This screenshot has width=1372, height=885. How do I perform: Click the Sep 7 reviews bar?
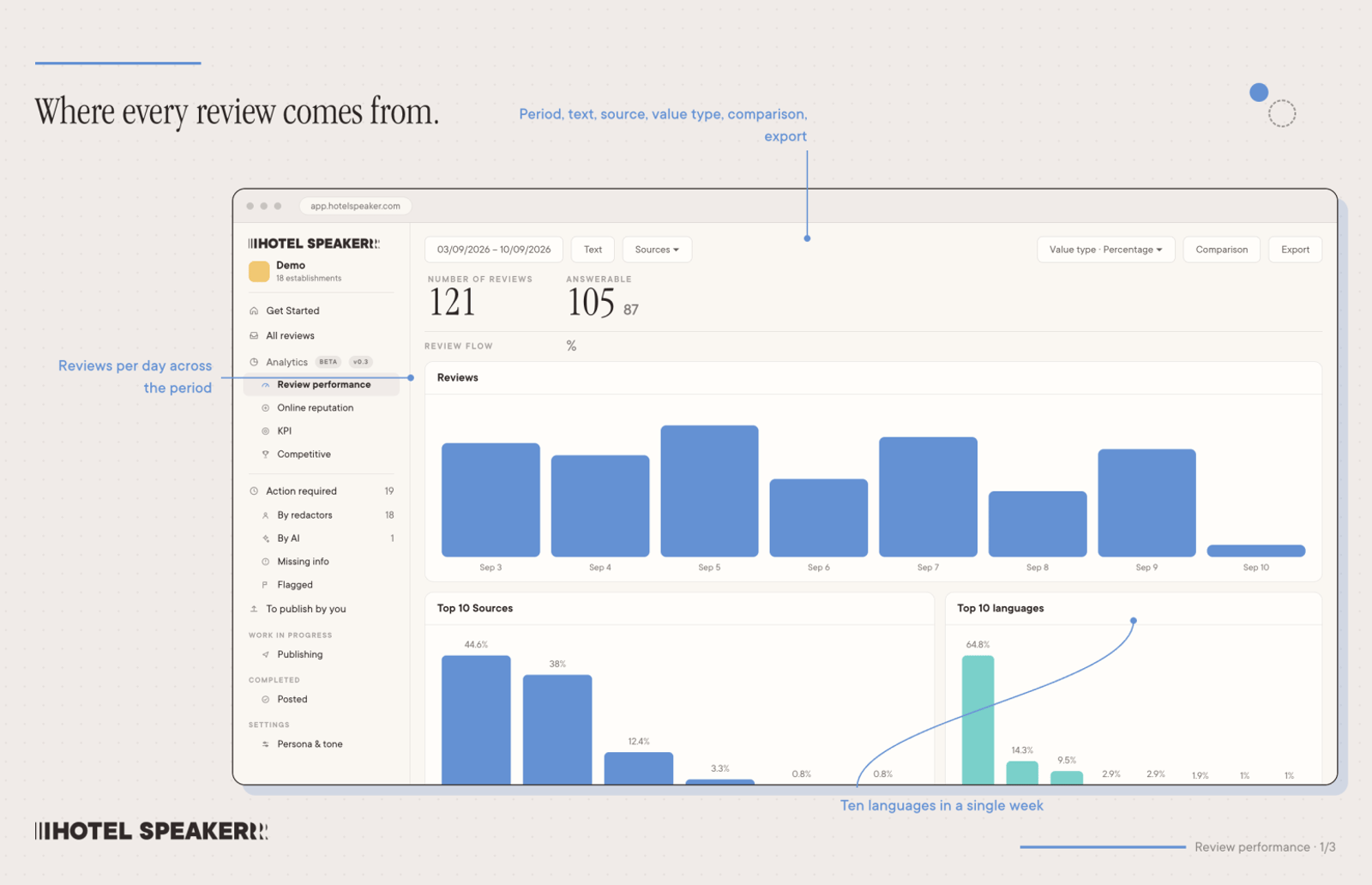click(928, 497)
